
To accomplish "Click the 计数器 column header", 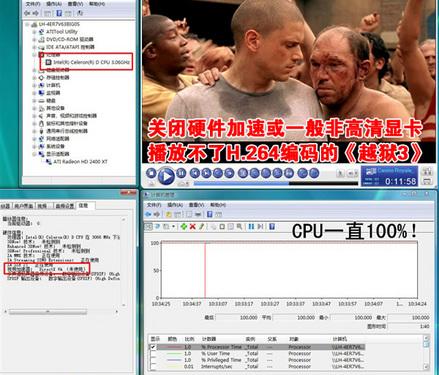I will (x=209, y=339).
